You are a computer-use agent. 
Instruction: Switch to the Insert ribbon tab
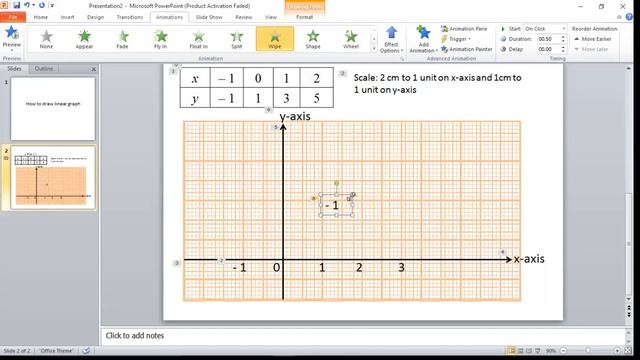[x=67, y=17]
